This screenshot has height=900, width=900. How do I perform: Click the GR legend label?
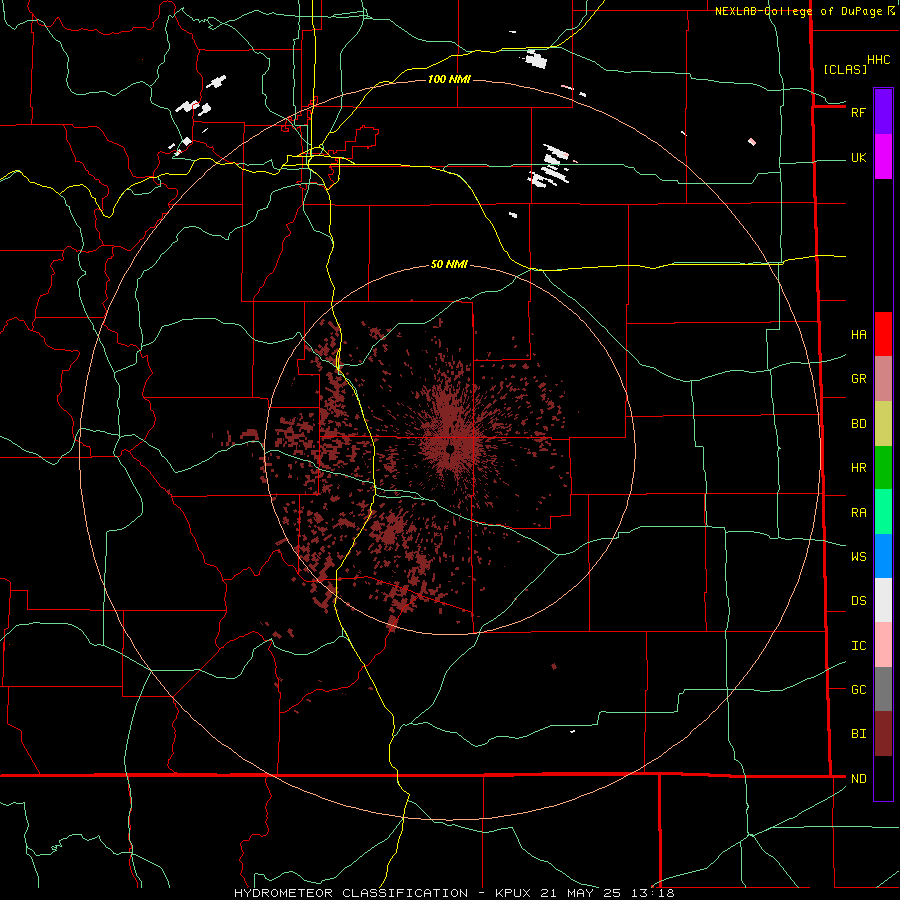click(858, 379)
